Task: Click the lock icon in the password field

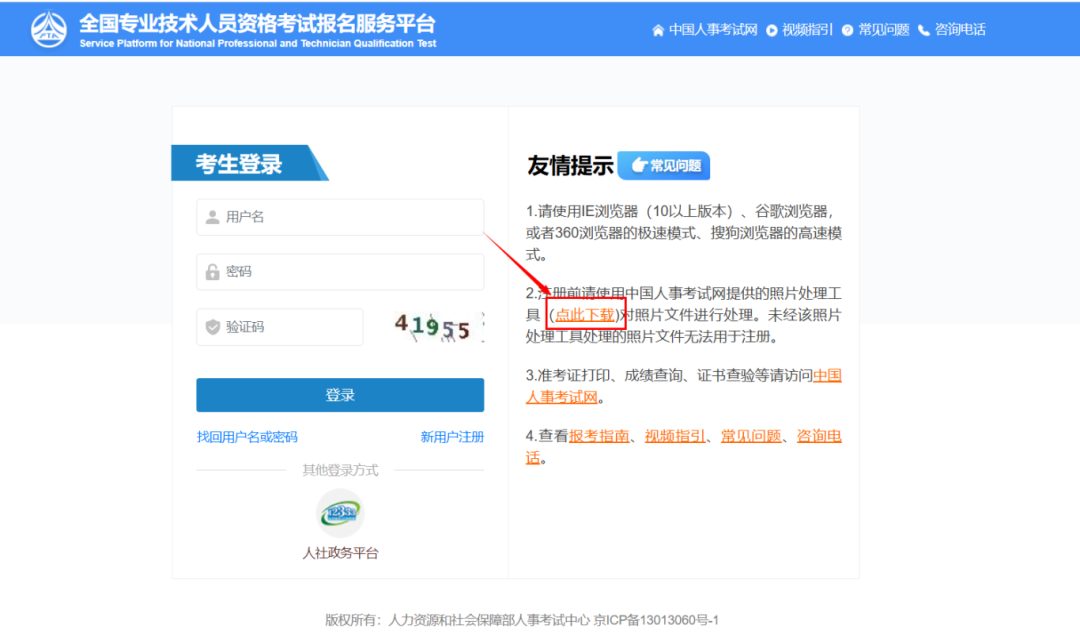Action: point(211,271)
